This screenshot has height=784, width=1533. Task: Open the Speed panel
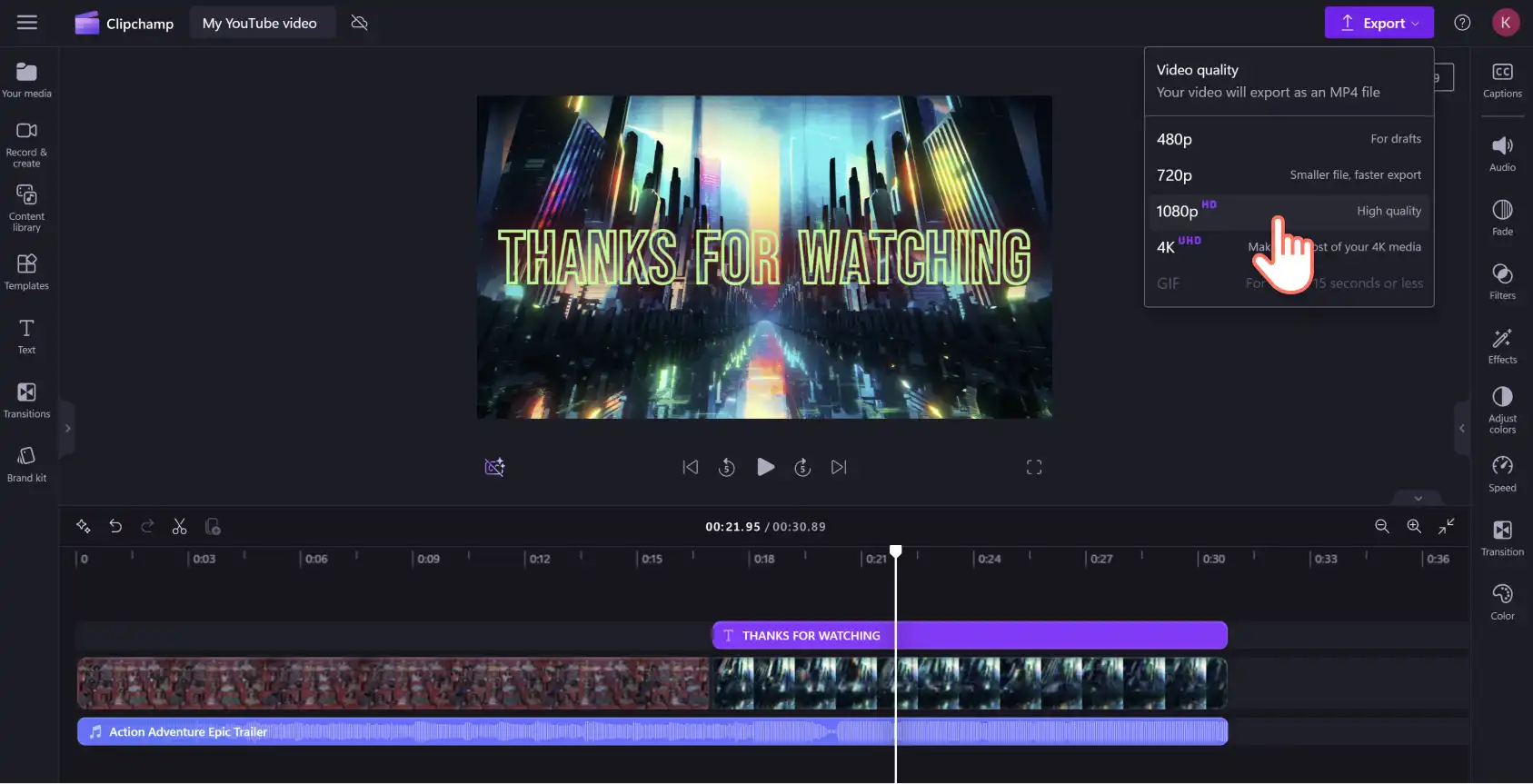tap(1502, 474)
